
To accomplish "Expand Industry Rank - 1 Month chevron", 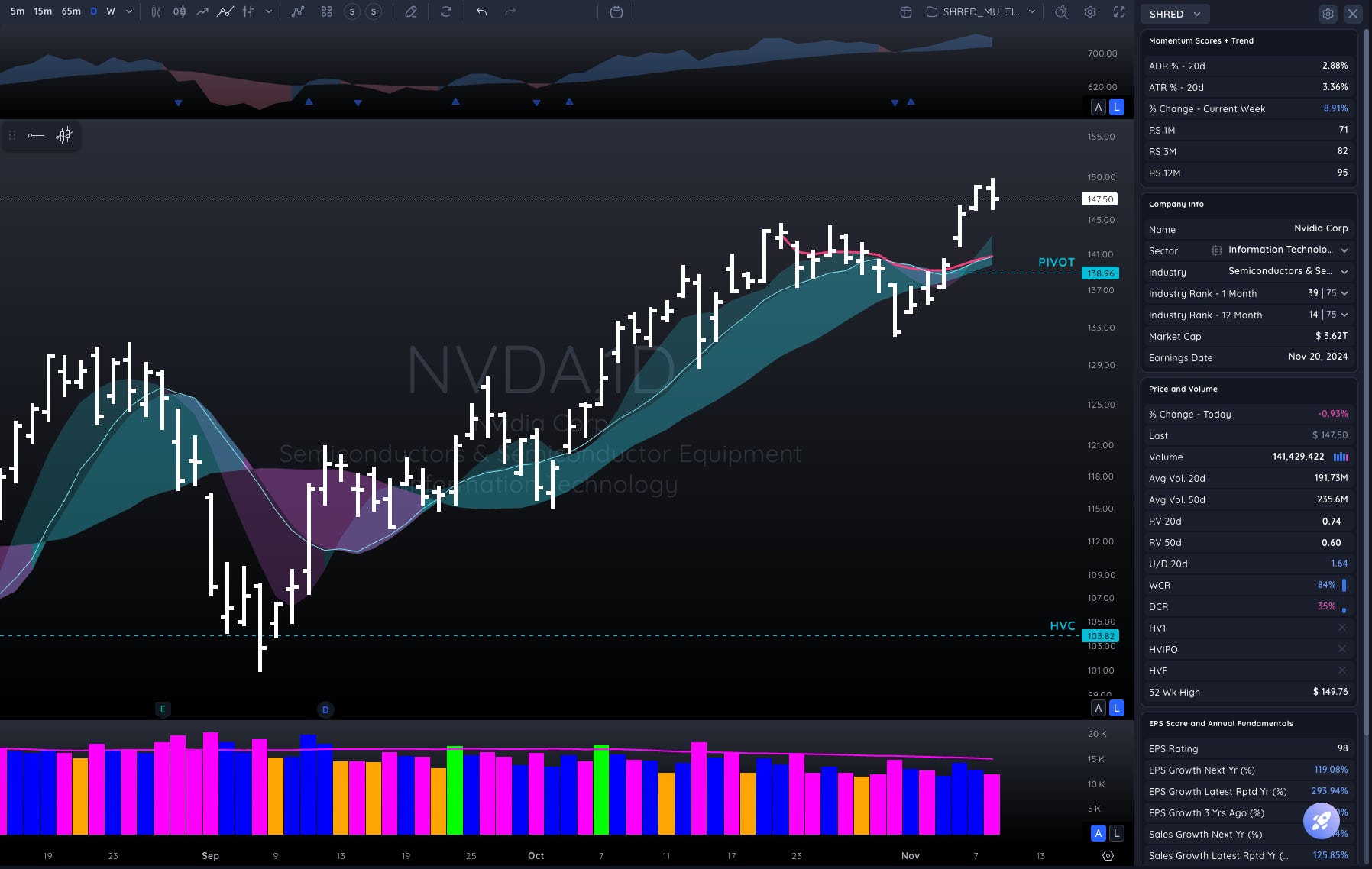I will tap(1344, 293).
